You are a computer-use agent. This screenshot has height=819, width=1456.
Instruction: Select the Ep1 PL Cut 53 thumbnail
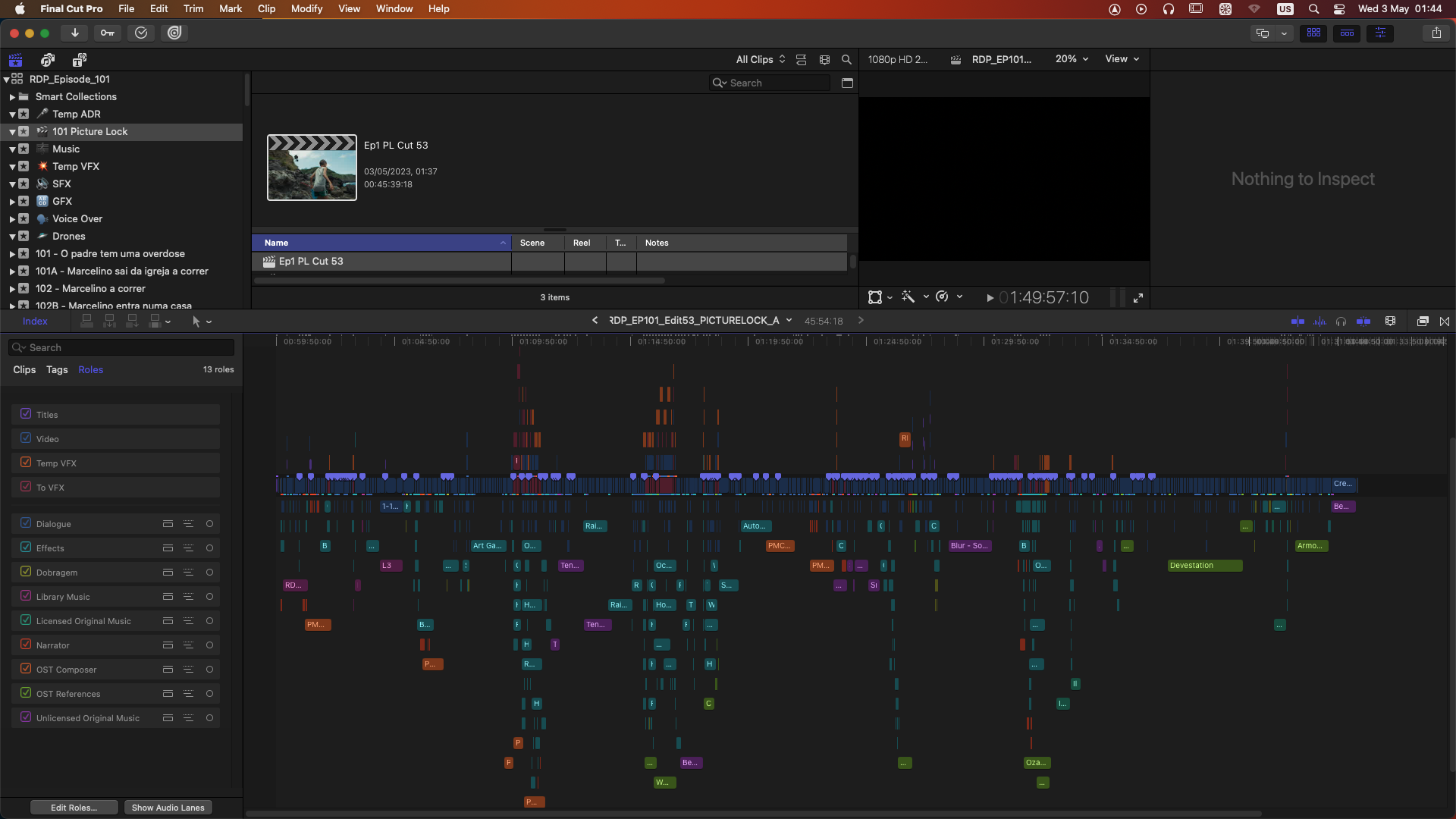click(x=312, y=168)
